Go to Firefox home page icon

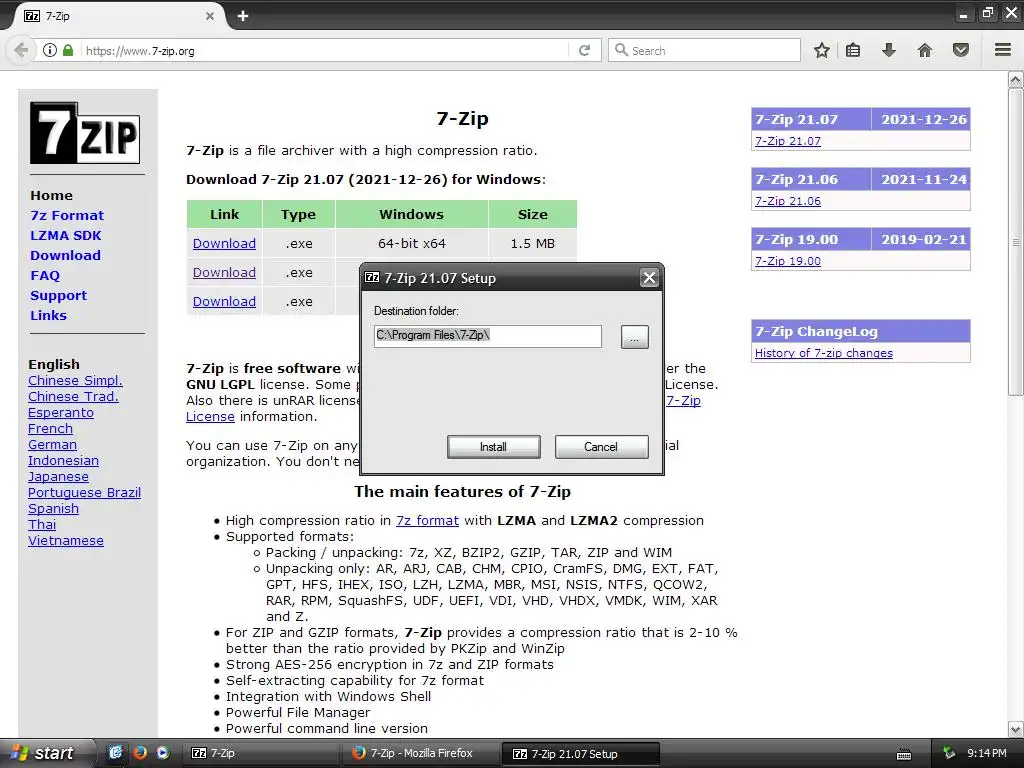tap(925, 50)
